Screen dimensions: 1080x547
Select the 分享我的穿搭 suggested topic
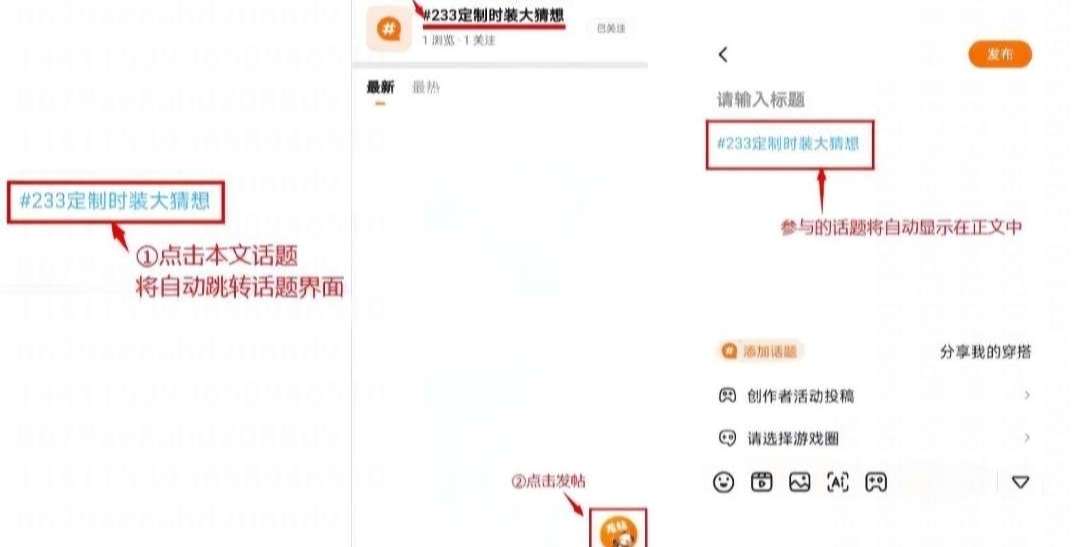coord(986,352)
